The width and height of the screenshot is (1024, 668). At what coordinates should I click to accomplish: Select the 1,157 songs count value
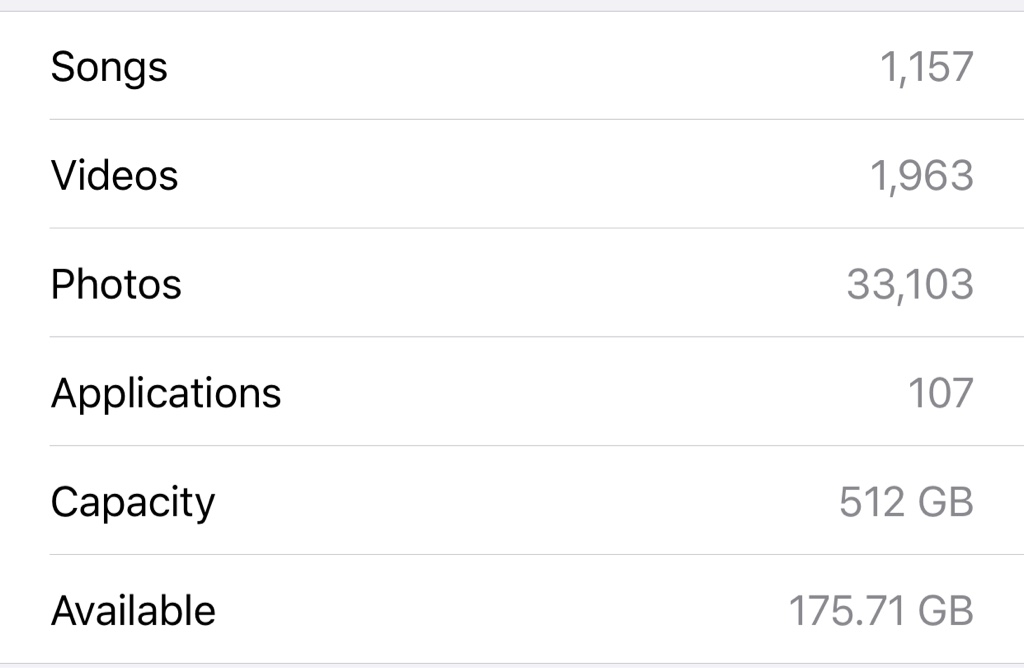(x=927, y=67)
